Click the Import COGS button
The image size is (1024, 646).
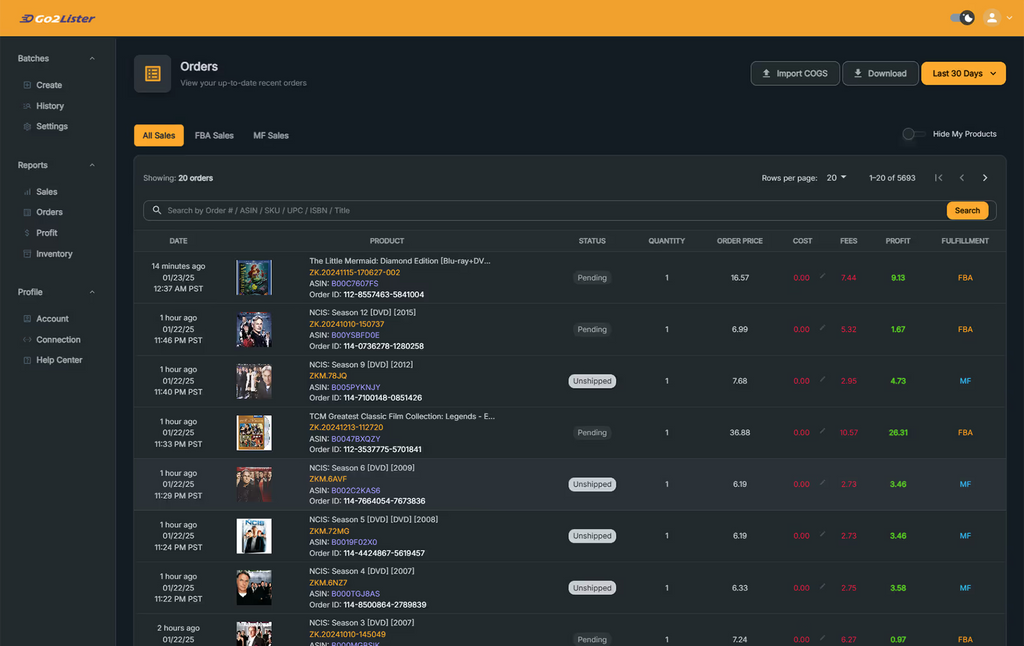(x=794, y=73)
